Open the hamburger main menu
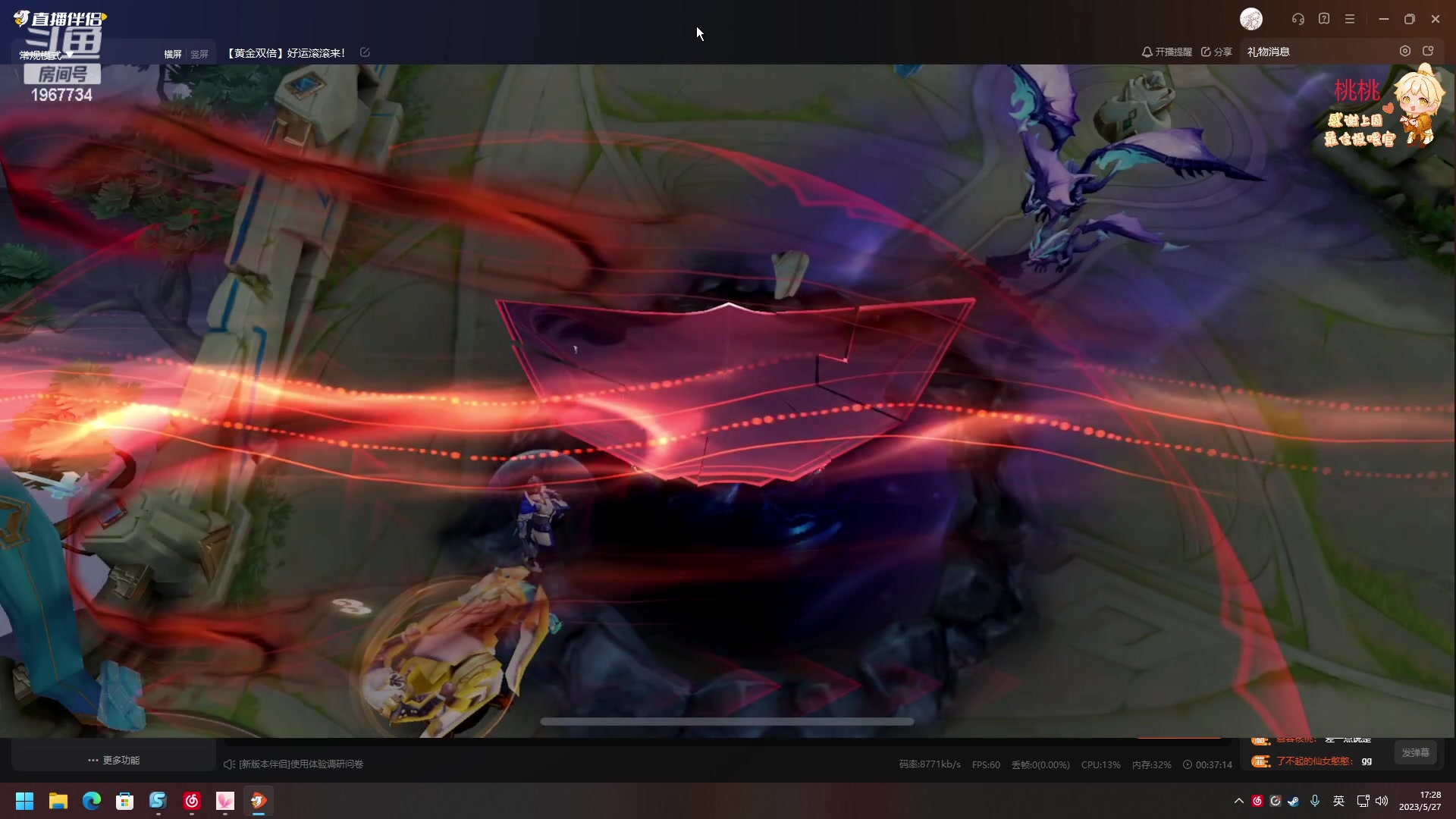This screenshot has width=1456, height=819. pos(1350,19)
